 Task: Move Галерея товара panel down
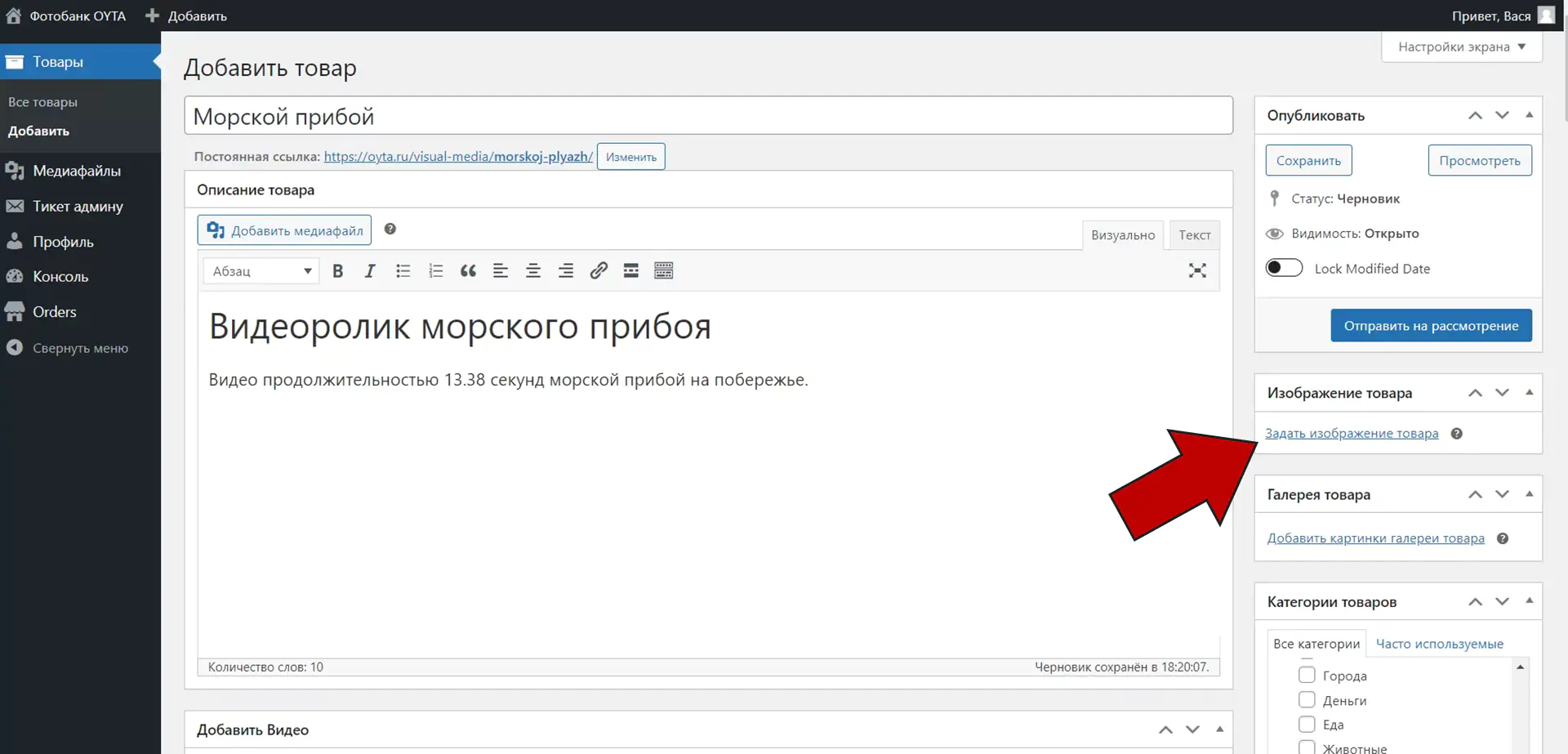click(x=1502, y=494)
